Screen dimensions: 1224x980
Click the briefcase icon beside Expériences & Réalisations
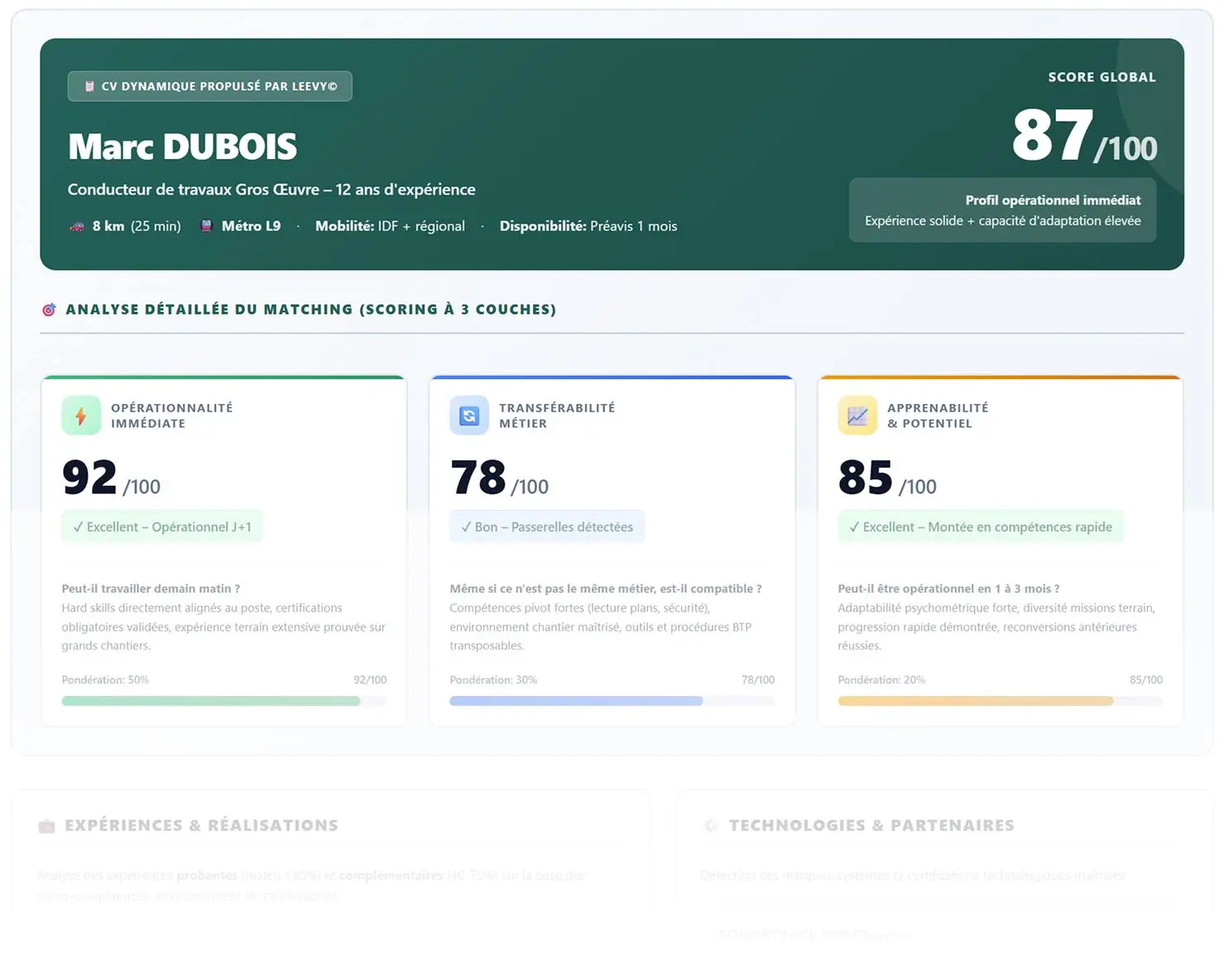(x=47, y=824)
